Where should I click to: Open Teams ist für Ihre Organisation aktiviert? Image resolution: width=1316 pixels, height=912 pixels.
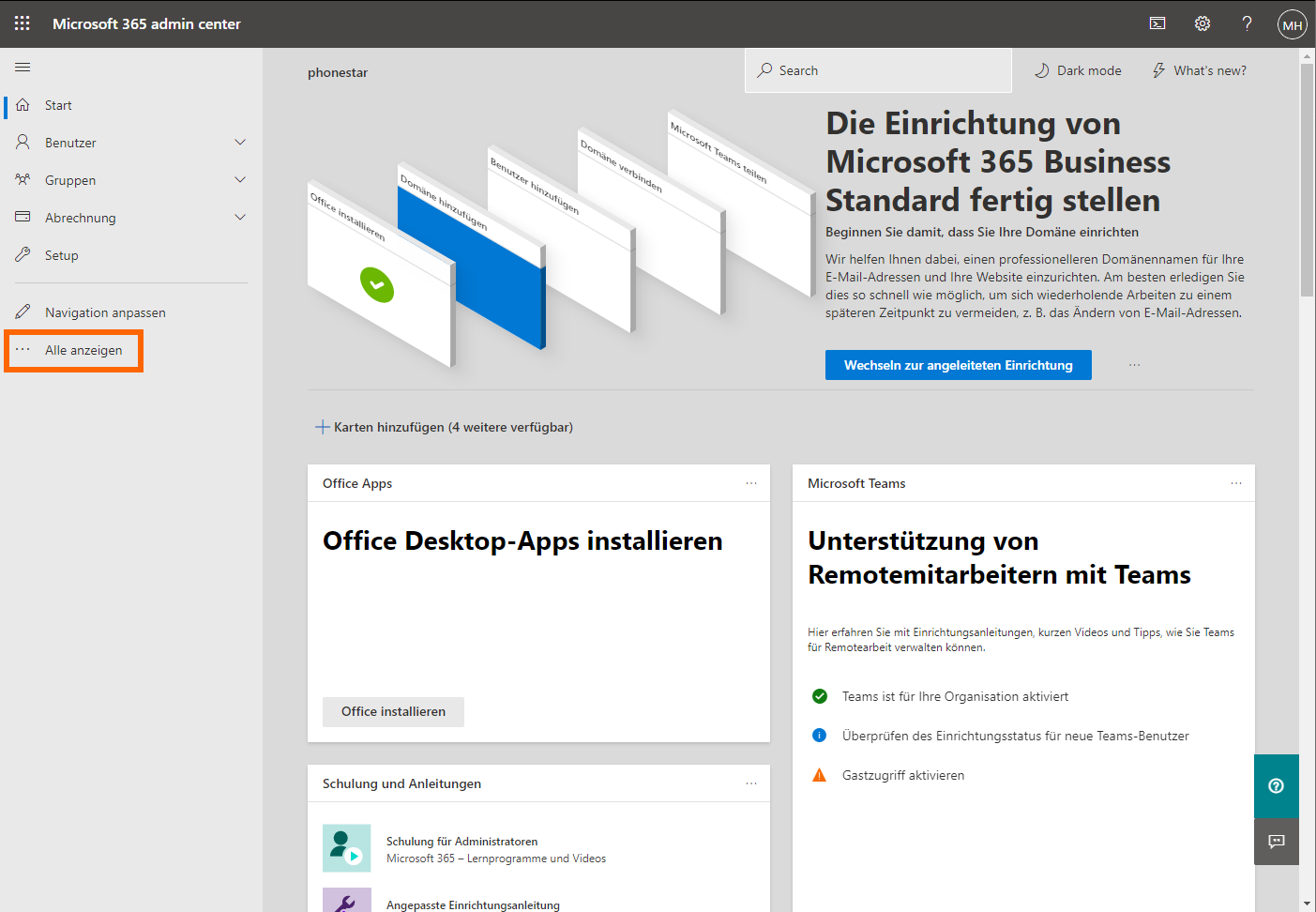pyautogui.click(x=955, y=696)
